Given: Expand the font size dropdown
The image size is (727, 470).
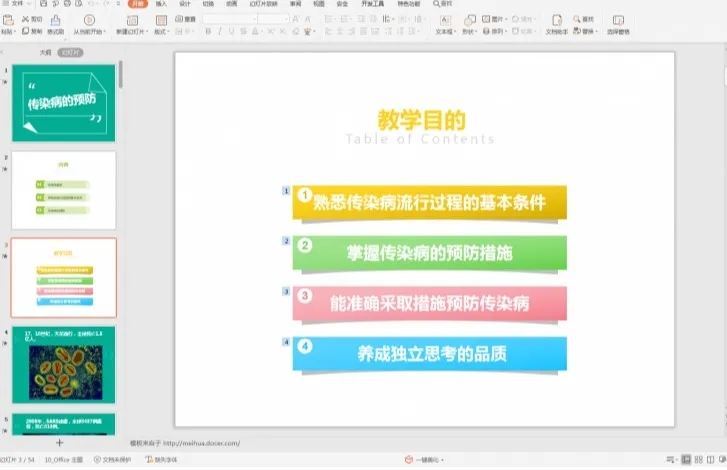Looking at the screenshot, I should tap(286, 18).
